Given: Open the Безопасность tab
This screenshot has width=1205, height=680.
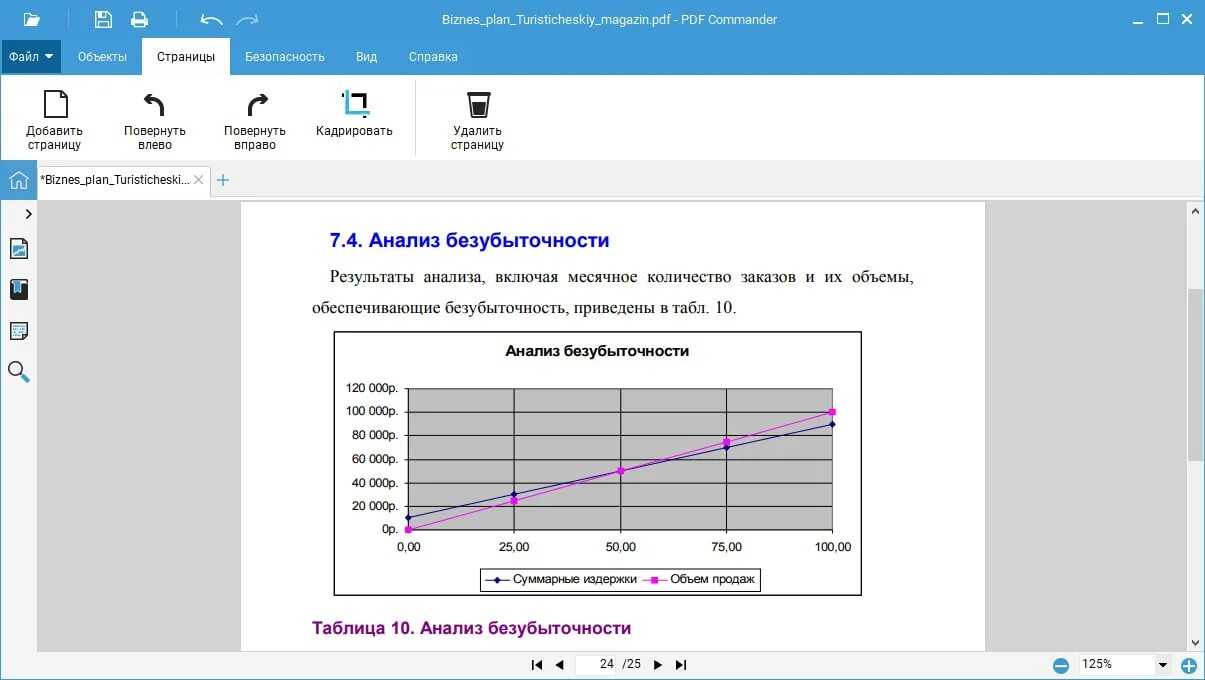Looking at the screenshot, I should (285, 57).
